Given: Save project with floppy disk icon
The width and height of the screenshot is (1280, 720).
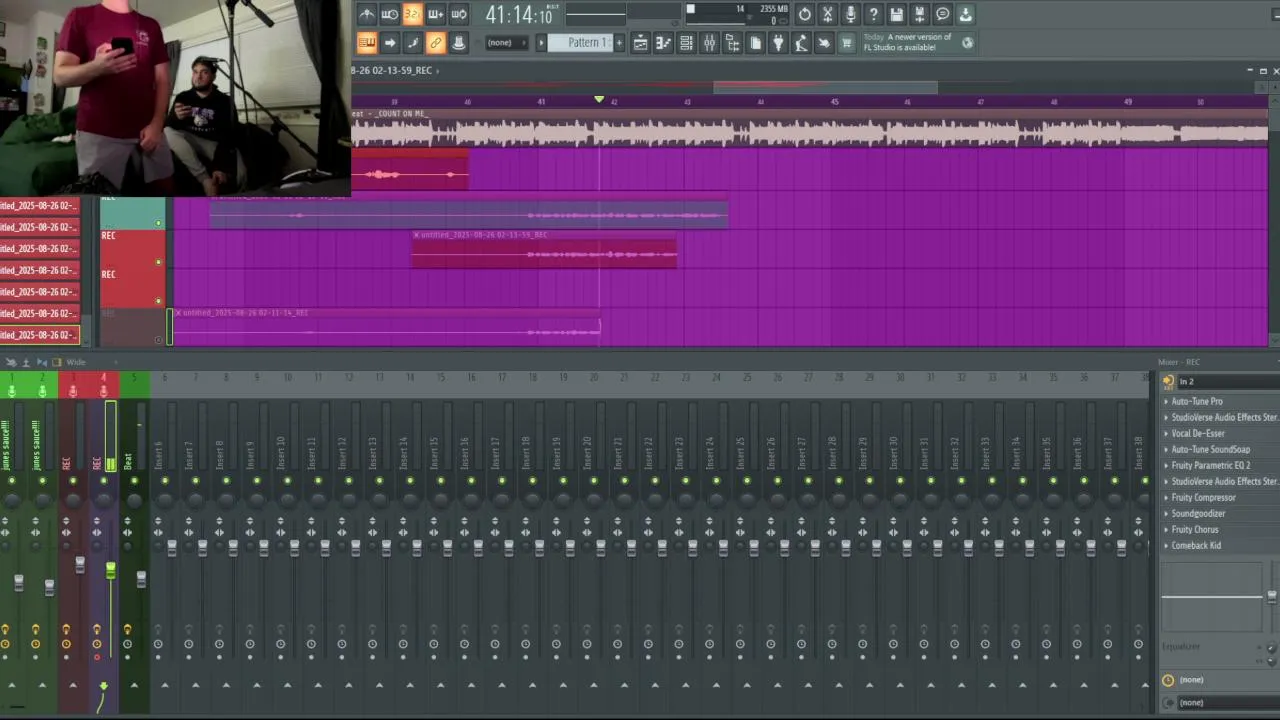Looking at the screenshot, I should [x=897, y=14].
